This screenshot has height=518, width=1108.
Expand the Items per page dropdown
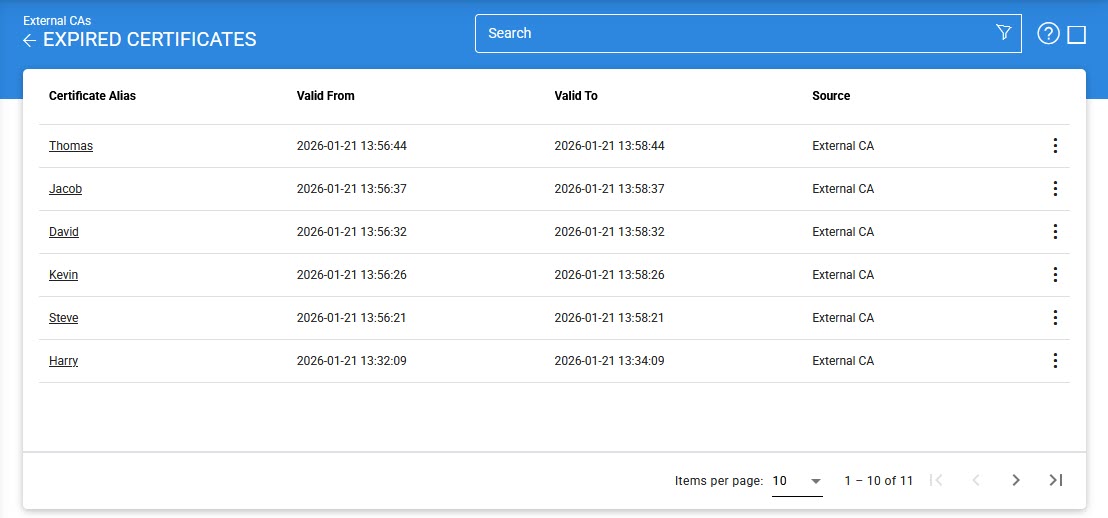pyautogui.click(x=797, y=481)
